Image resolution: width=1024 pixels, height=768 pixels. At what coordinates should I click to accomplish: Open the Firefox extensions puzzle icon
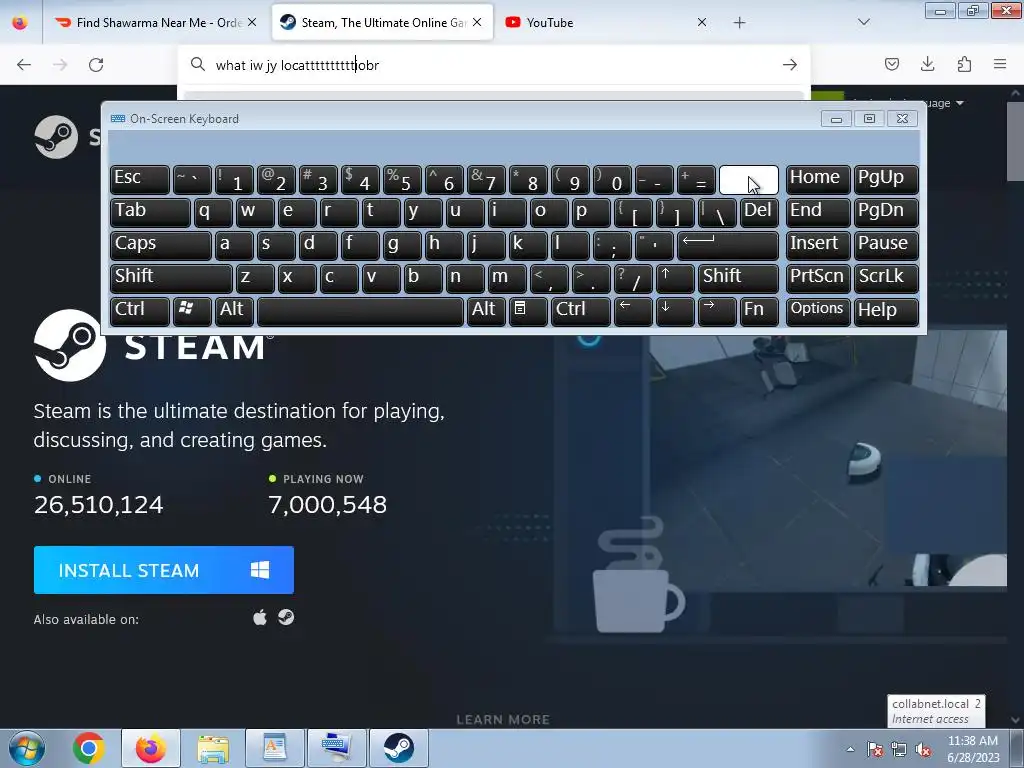coord(964,64)
